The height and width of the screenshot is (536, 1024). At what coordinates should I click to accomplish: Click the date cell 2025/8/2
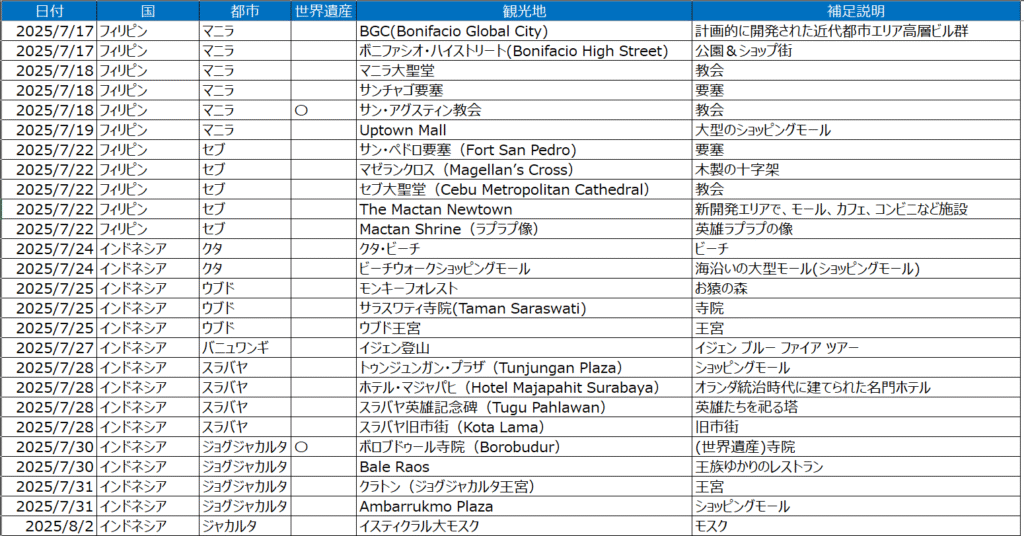point(59,526)
